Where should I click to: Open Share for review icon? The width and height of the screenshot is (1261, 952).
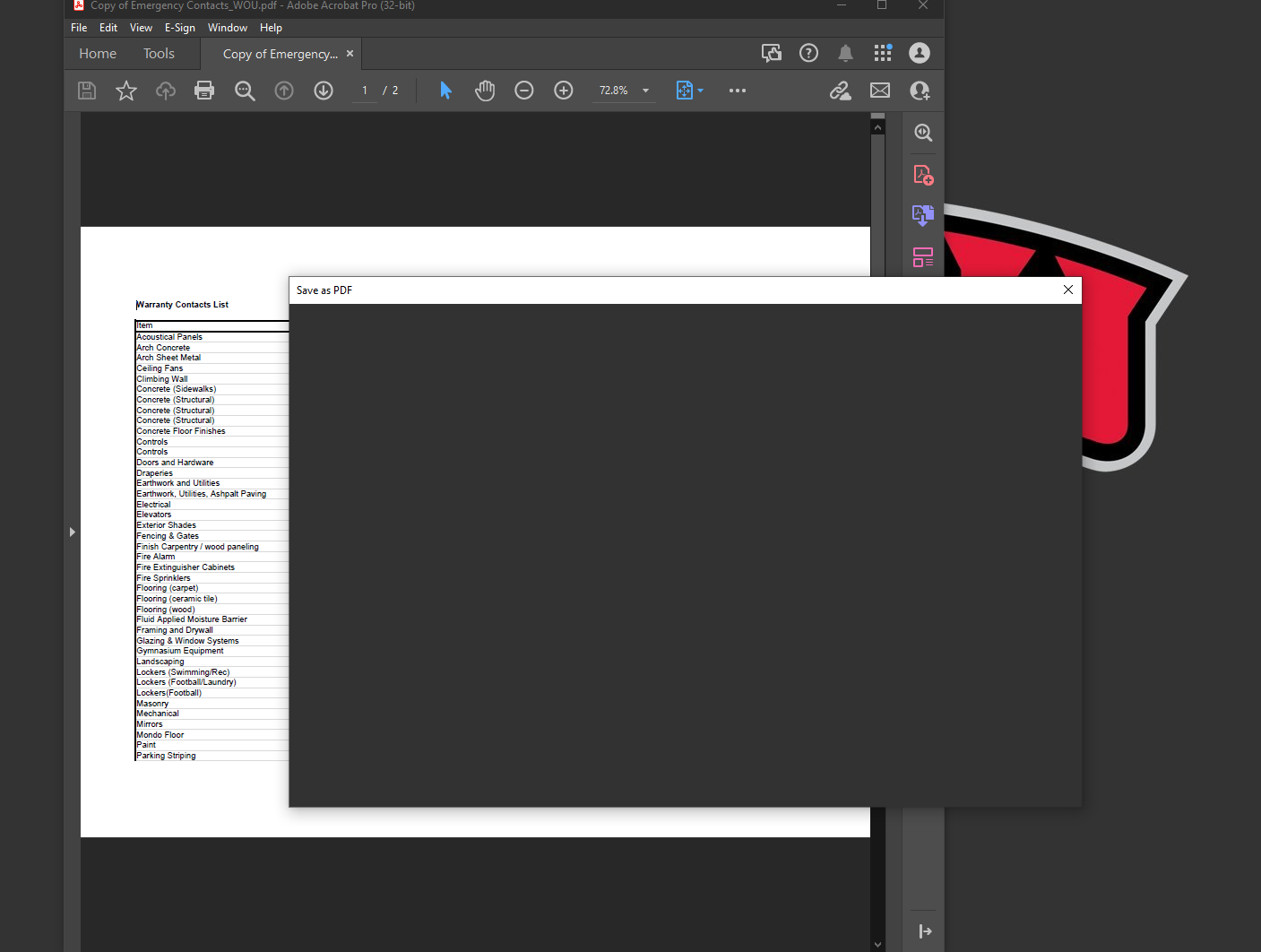click(x=772, y=53)
